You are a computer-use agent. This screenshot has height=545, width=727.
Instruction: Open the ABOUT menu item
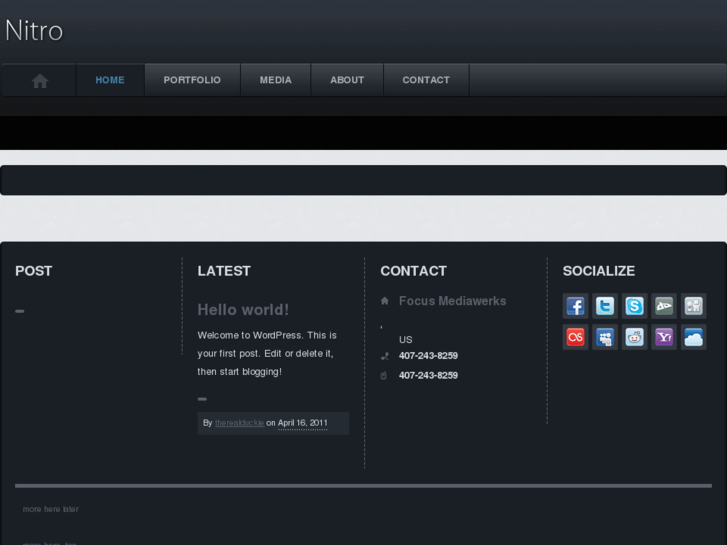pos(347,80)
